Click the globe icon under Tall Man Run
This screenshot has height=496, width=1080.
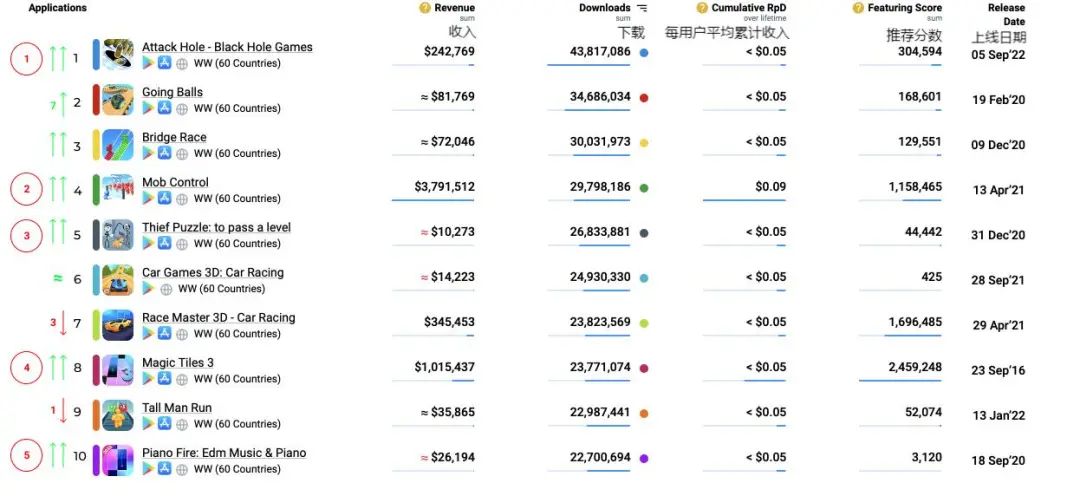(x=181, y=424)
